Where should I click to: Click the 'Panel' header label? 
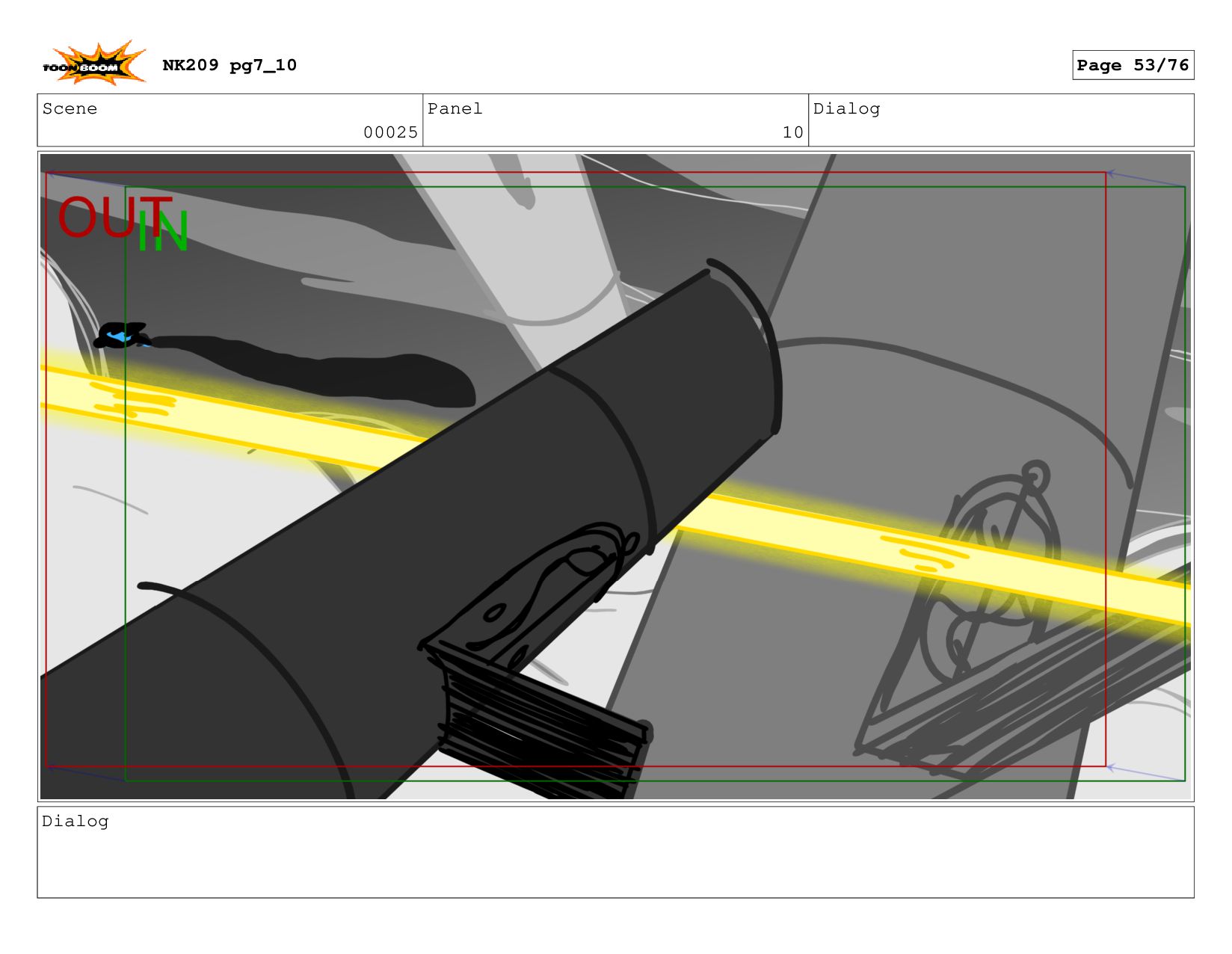(x=455, y=108)
